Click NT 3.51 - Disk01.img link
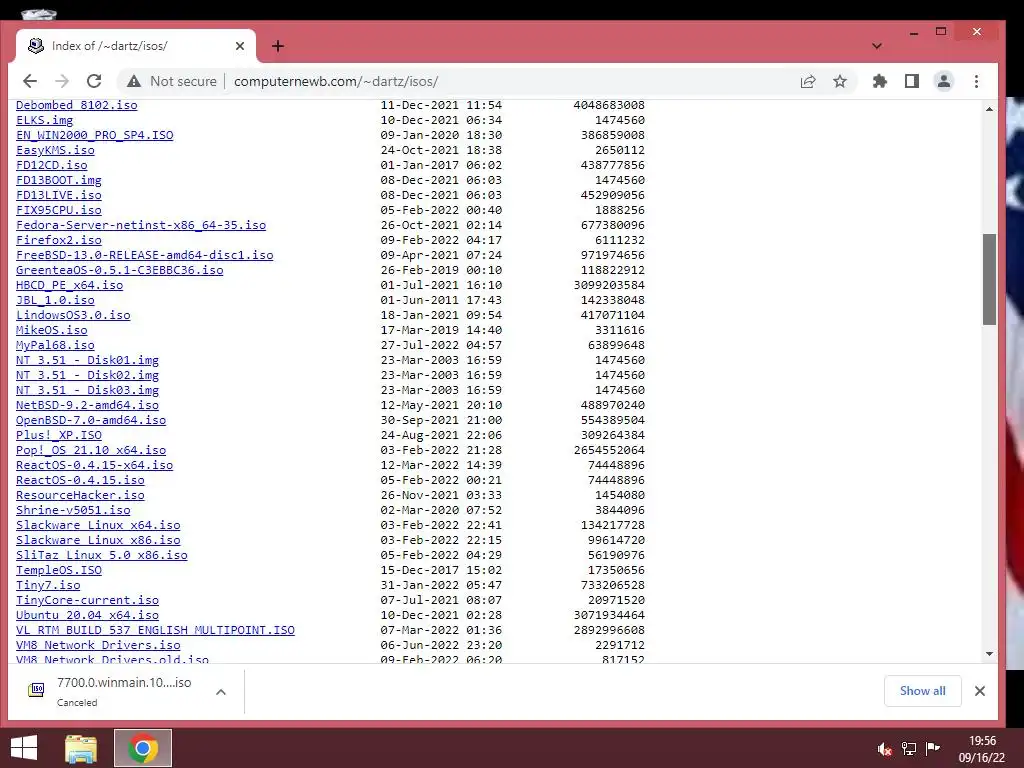Viewport: 1024px width, 768px height. click(88, 360)
